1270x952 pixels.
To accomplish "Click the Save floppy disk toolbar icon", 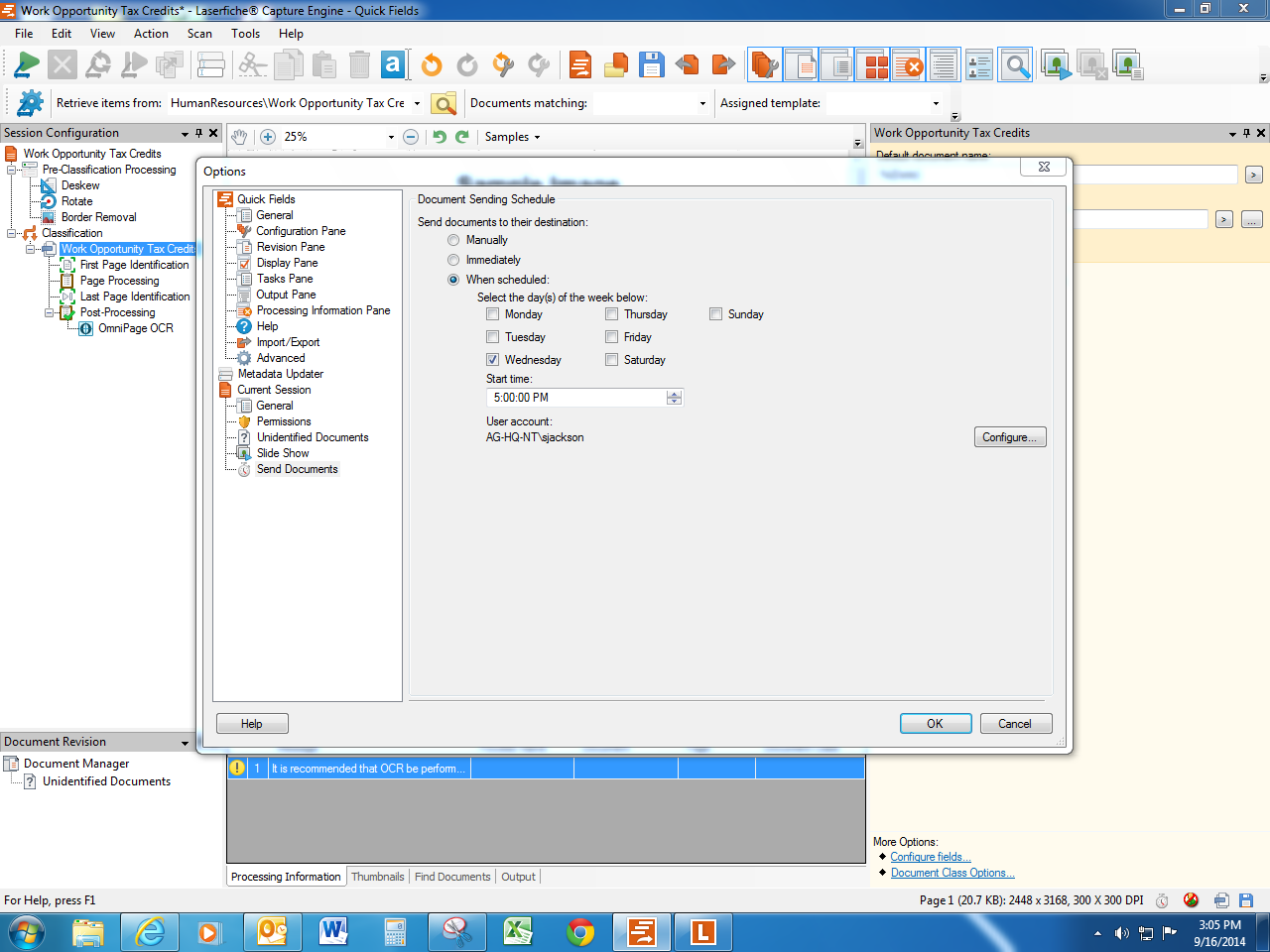I will pos(652,66).
